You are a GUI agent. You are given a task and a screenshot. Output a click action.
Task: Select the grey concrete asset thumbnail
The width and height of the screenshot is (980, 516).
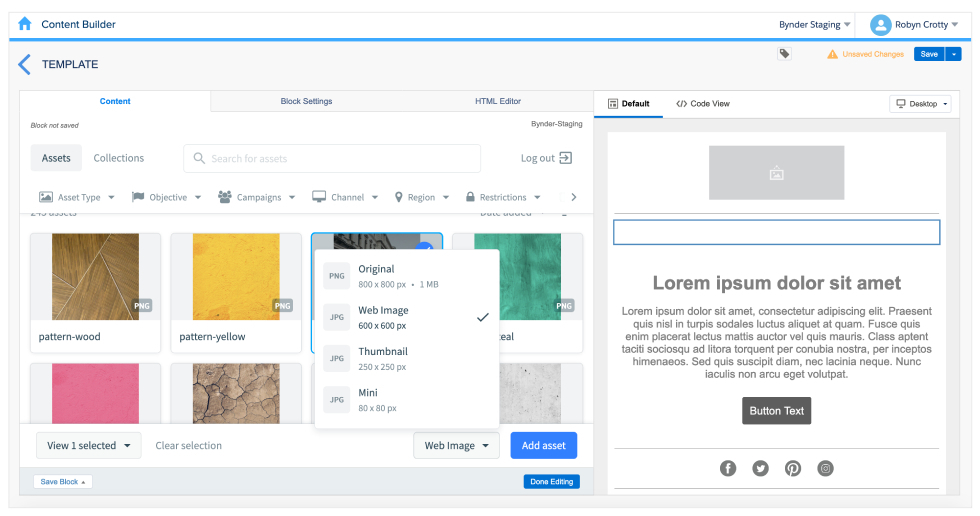(x=531, y=394)
